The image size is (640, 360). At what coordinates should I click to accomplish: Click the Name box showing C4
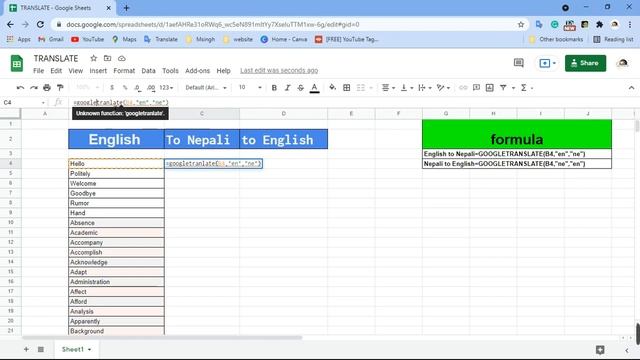(24, 102)
